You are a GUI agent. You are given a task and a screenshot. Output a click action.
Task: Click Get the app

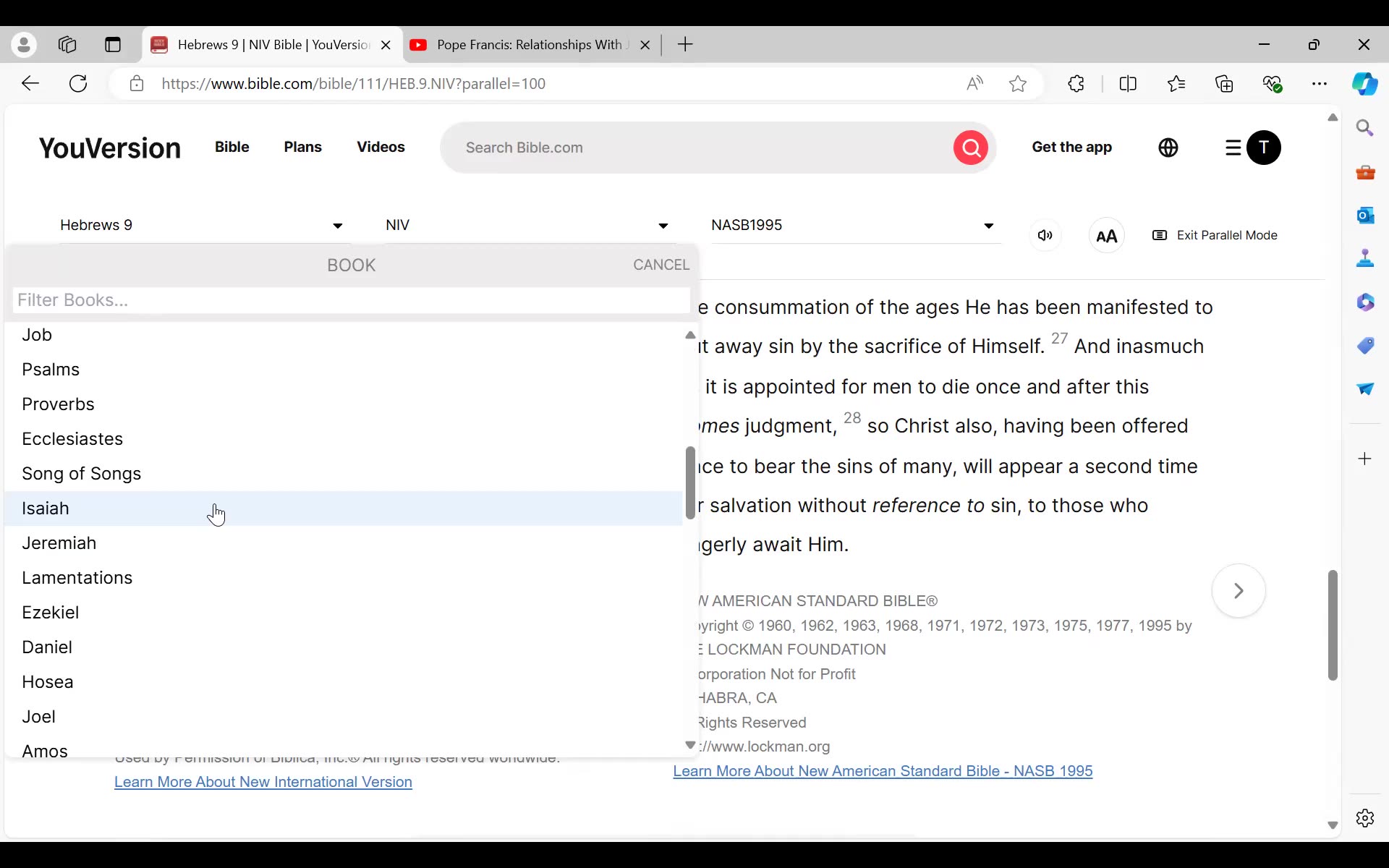point(1071,147)
